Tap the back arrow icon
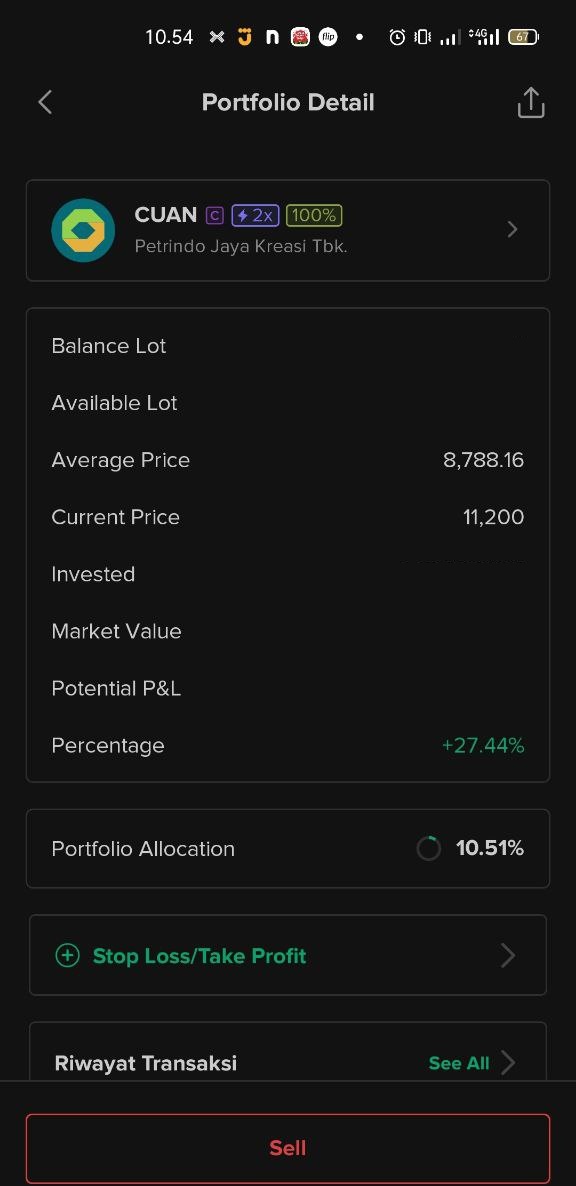The image size is (576, 1186). click(45, 102)
